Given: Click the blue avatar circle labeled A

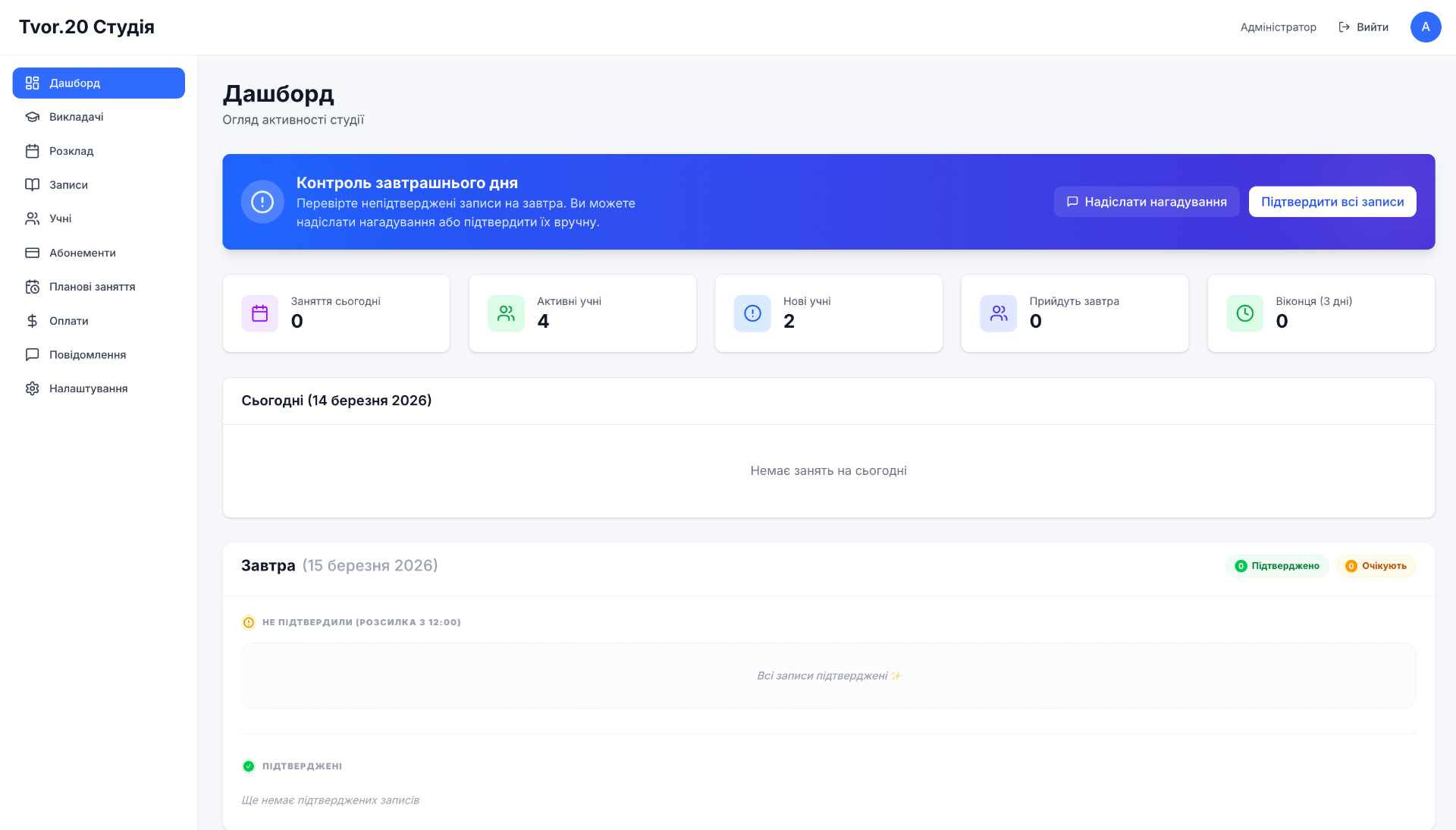Looking at the screenshot, I should pos(1426,27).
